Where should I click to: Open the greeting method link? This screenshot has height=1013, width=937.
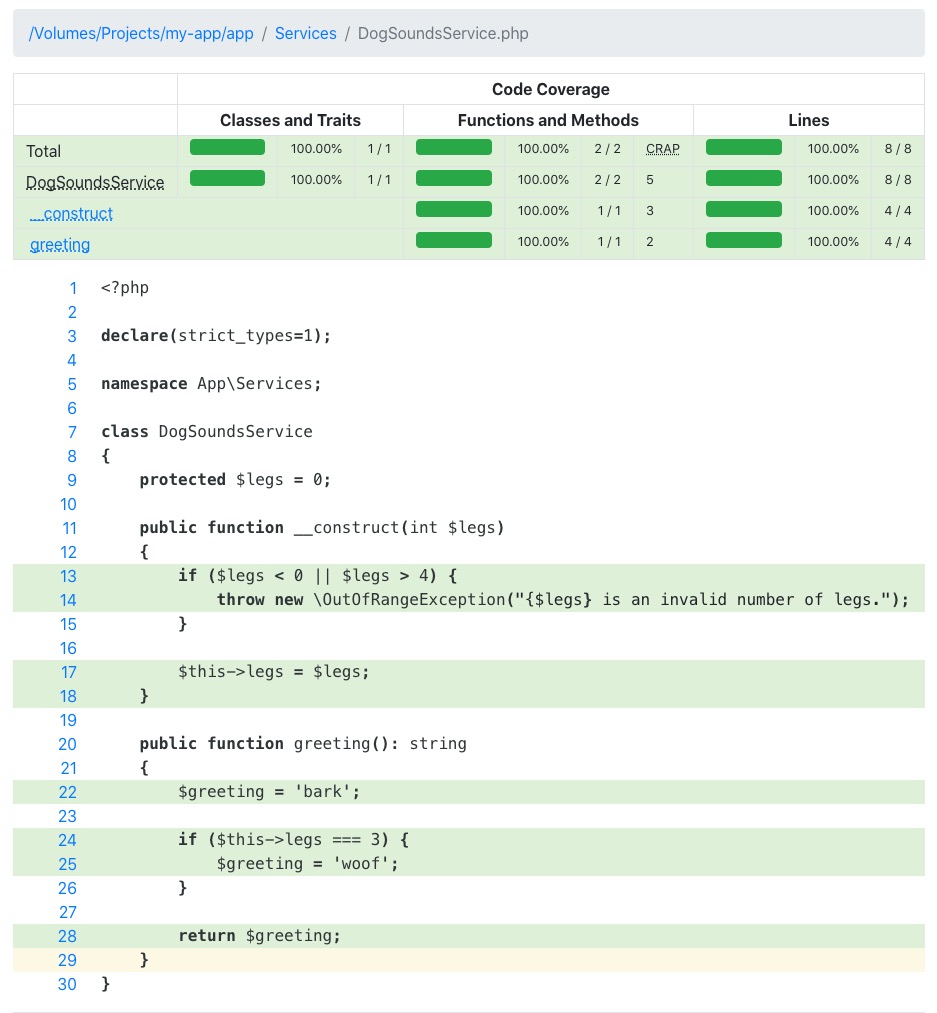(60, 244)
